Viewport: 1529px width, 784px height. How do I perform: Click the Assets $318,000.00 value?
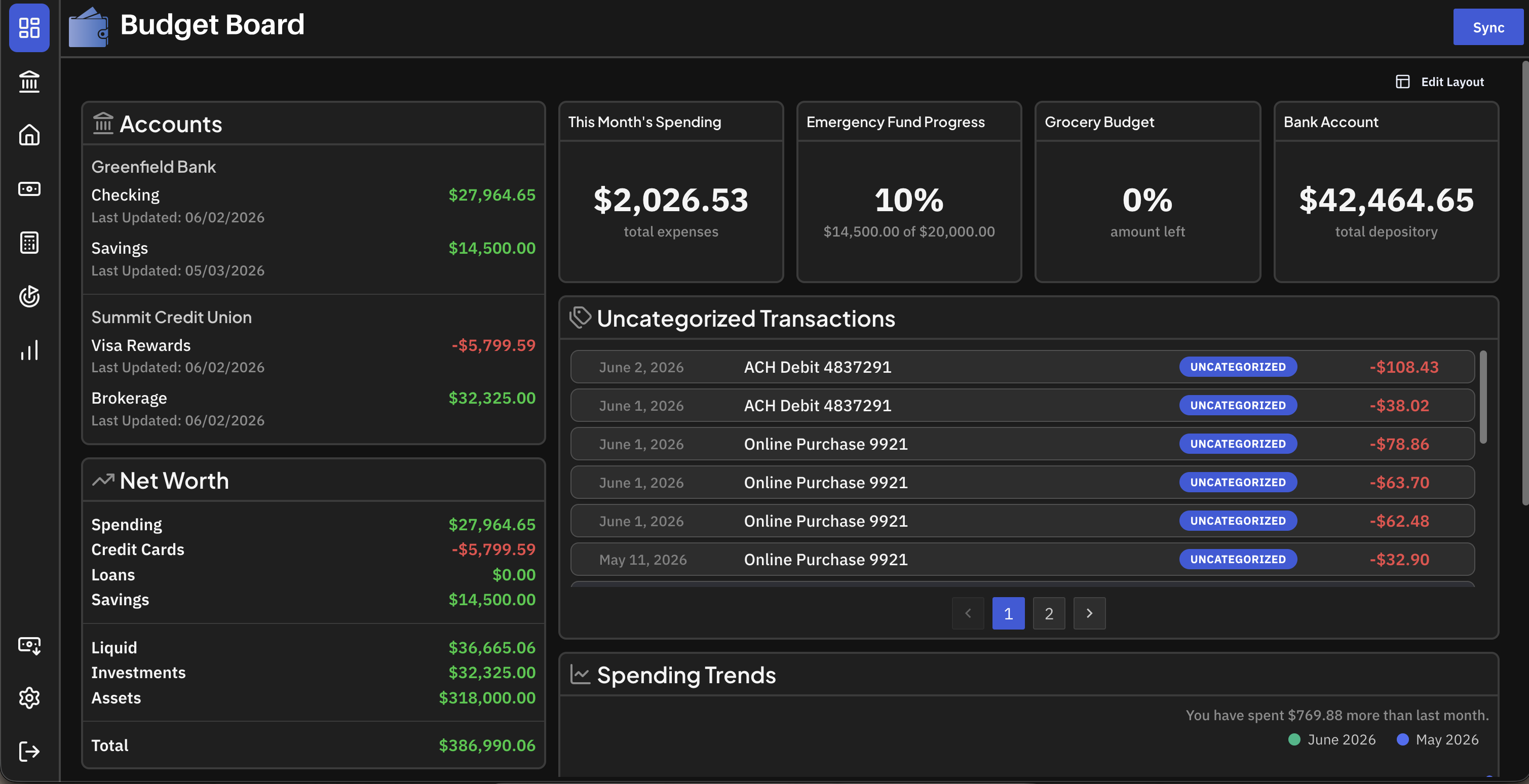pyautogui.click(x=487, y=697)
